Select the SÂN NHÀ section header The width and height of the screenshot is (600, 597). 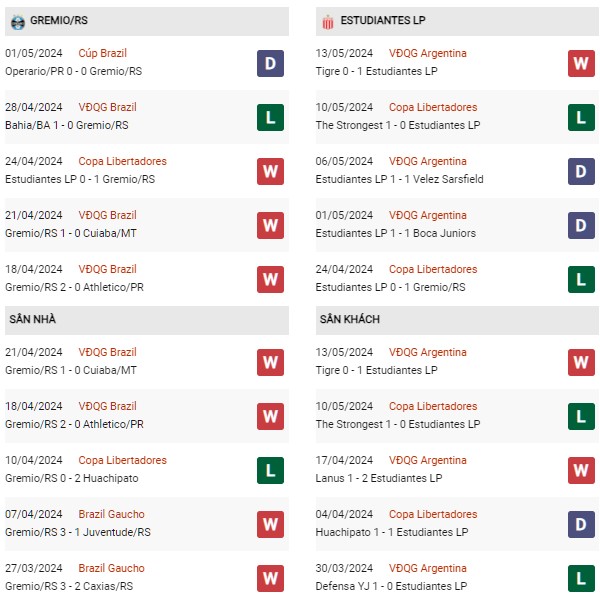(x=147, y=320)
